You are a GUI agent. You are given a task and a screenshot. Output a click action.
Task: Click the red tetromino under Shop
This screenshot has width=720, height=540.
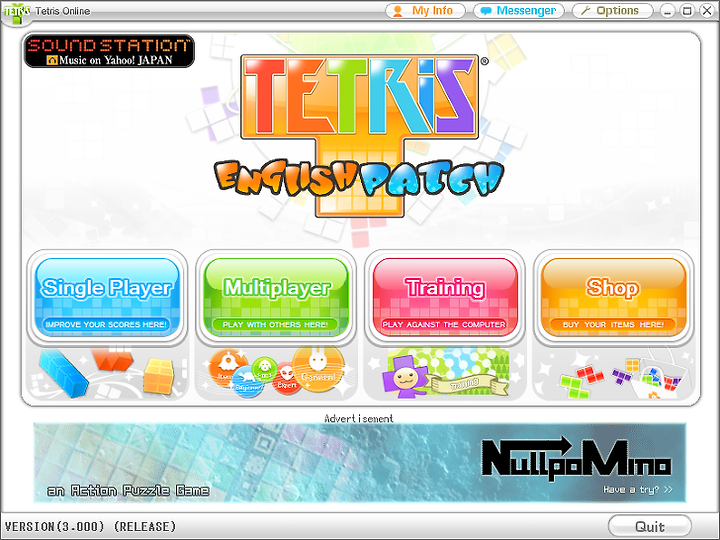(591, 374)
